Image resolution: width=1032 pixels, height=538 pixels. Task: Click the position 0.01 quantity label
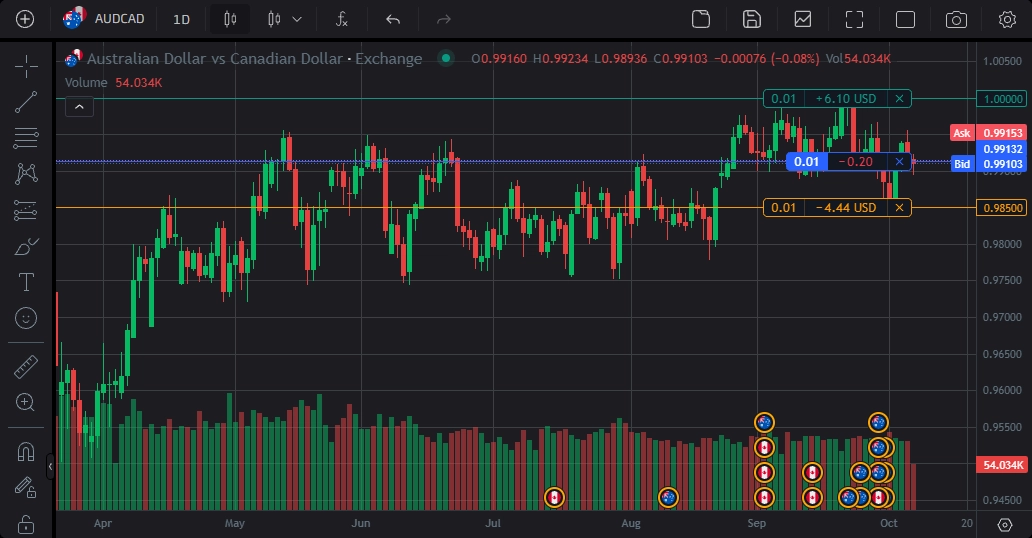point(807,162)
